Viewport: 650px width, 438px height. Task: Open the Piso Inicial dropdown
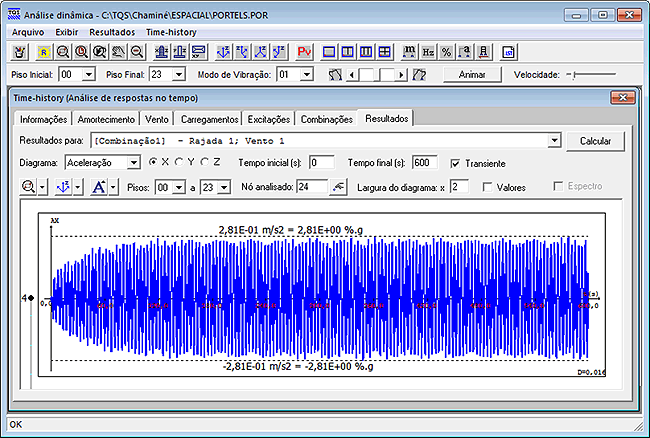89,75
